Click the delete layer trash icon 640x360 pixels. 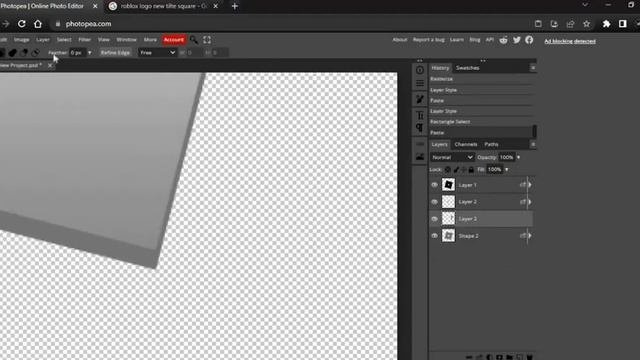point(529,357)
